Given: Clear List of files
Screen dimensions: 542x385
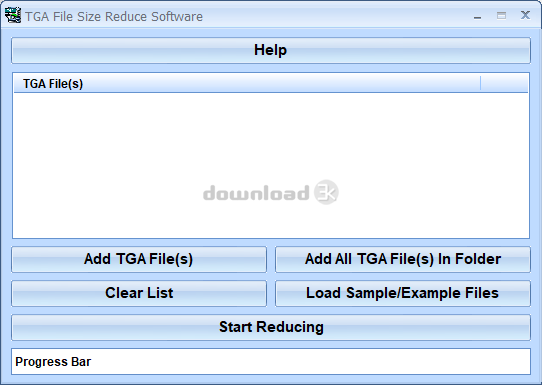Looking at the screenshot, I should tap(139, 293).
